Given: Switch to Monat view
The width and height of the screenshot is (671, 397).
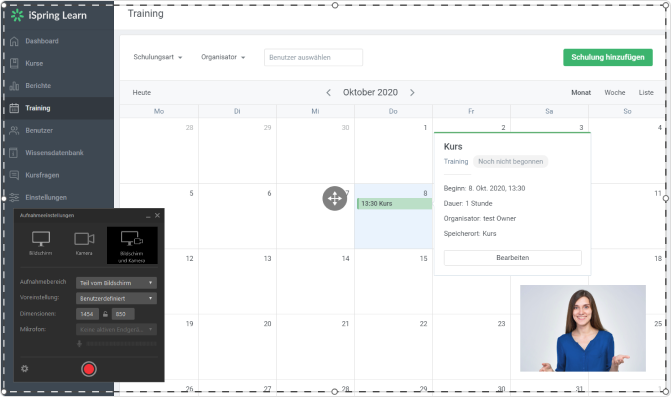Looking at the screenshot, I should click(x=581, y=92).
